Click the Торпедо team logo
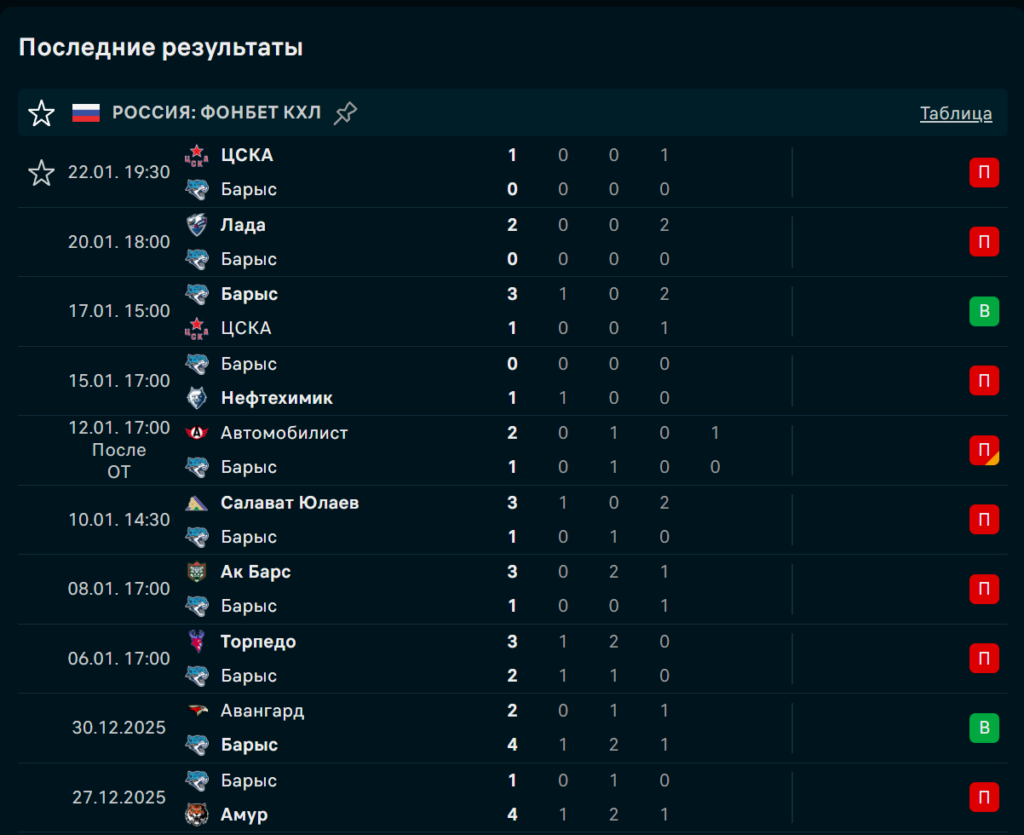Image resolution: width=1024 pixels, height=835 pixels. click(x=197, y=641)
